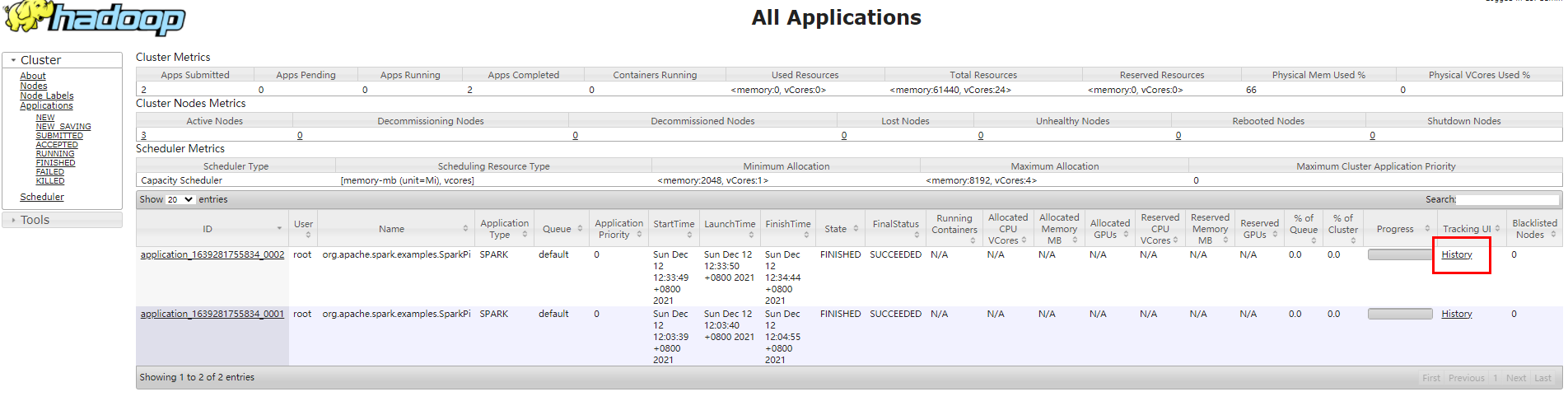
Task: Click the Capacity Scheduler cell text
Action: pos(181,180)
